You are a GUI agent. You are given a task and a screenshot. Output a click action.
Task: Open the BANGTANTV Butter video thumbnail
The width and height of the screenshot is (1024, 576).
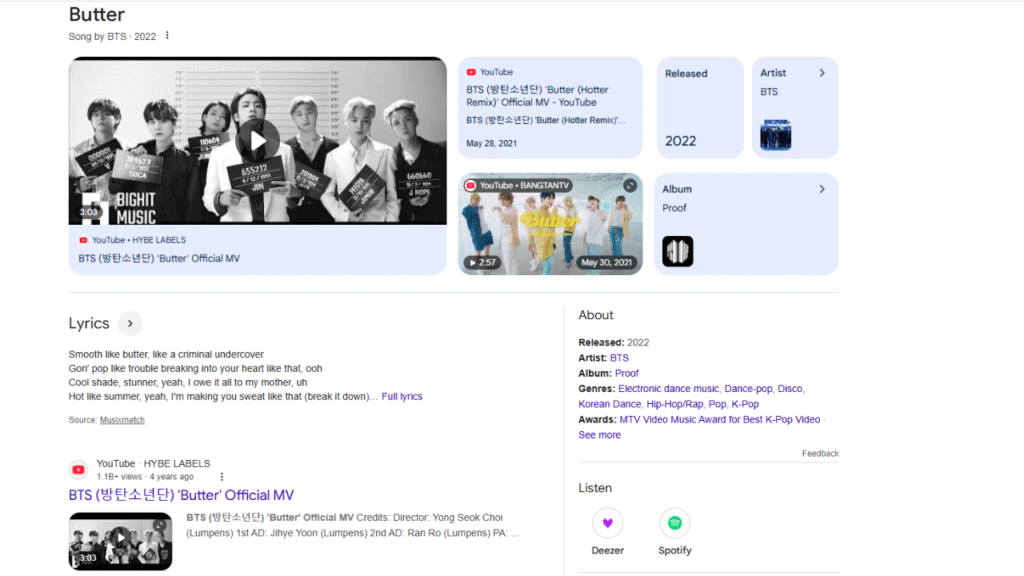coord(550,224)
